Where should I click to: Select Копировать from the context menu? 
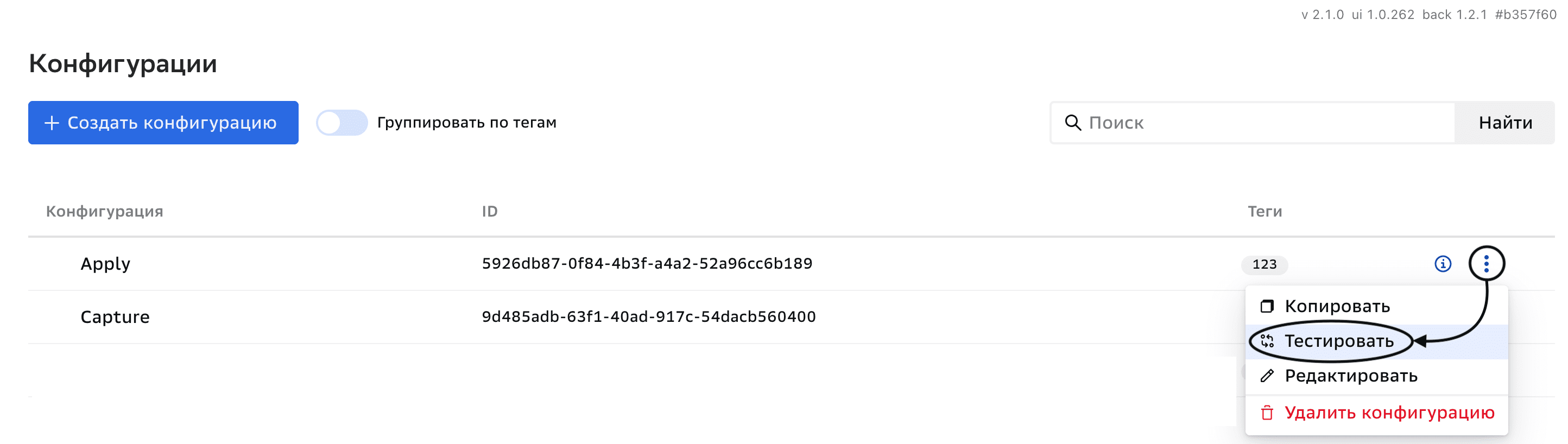tap(1337, 307)
